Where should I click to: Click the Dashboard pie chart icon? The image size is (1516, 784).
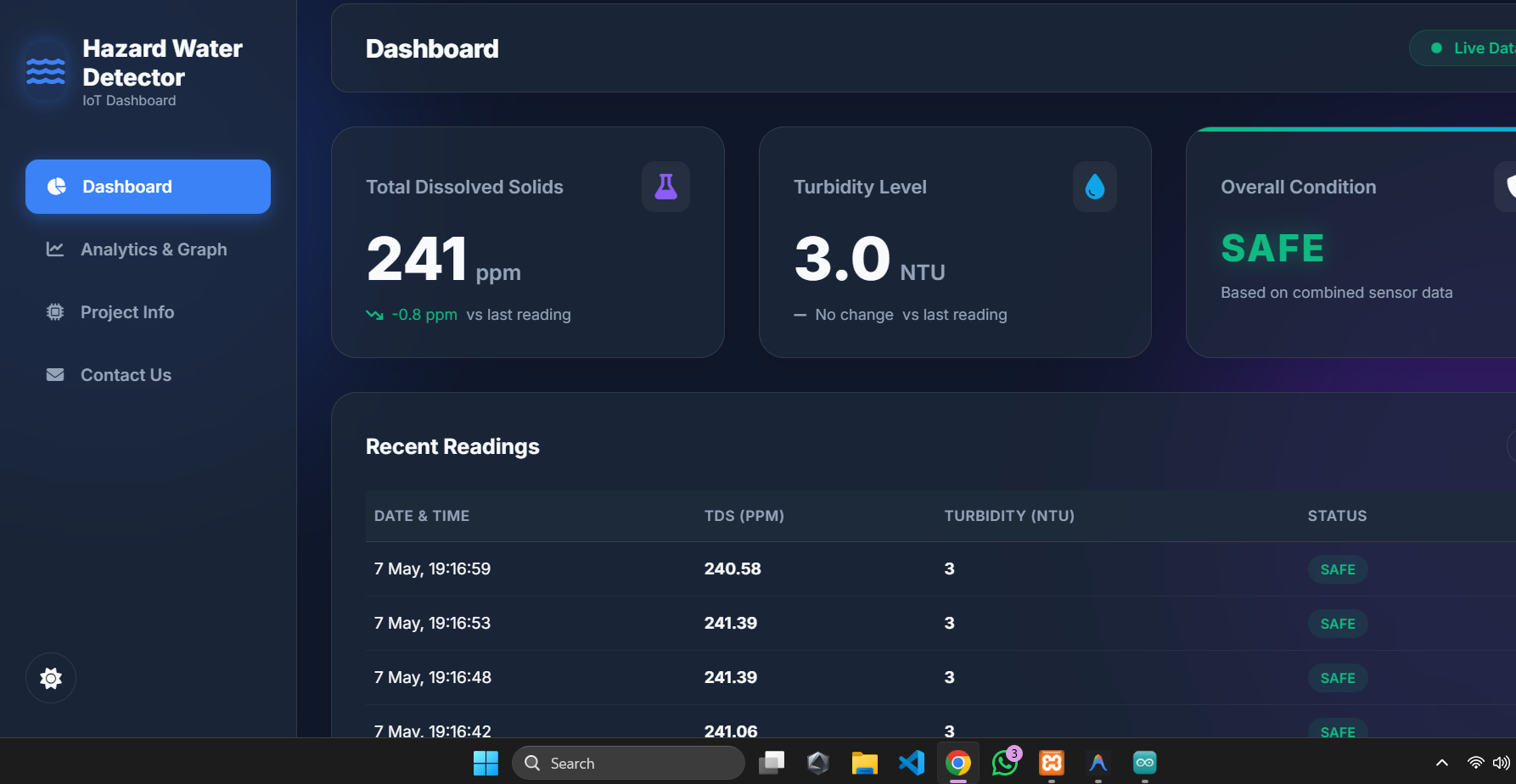point(56,187)
